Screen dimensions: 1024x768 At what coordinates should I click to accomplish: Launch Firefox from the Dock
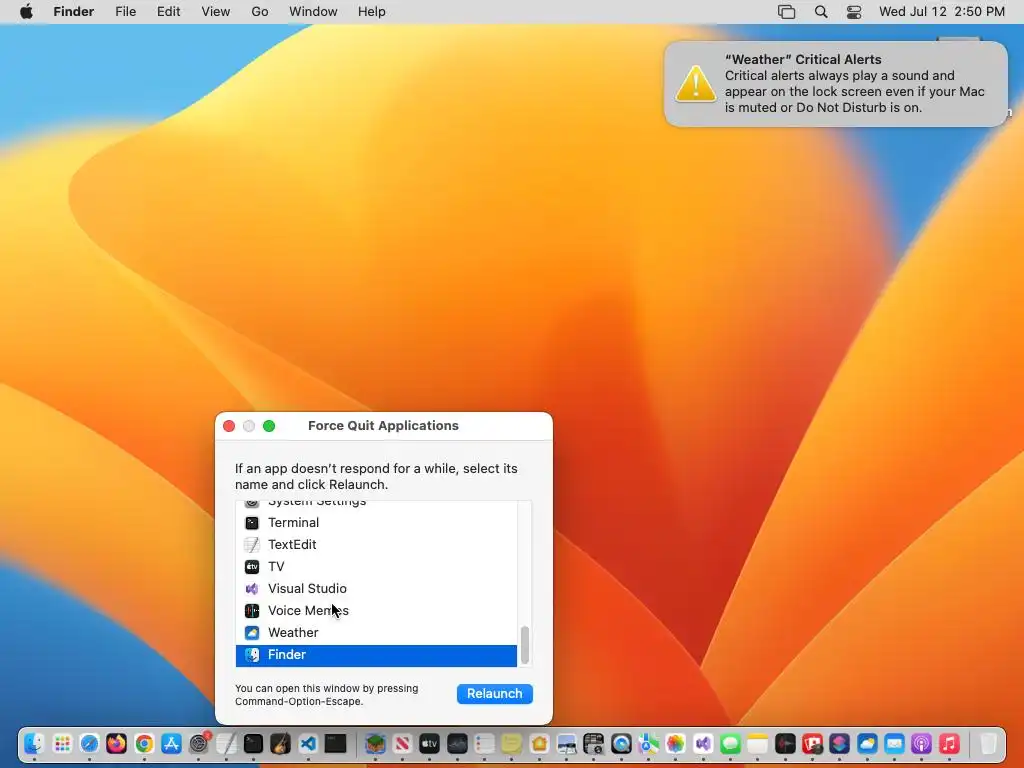pyautogui.click(x=117, y=743)
